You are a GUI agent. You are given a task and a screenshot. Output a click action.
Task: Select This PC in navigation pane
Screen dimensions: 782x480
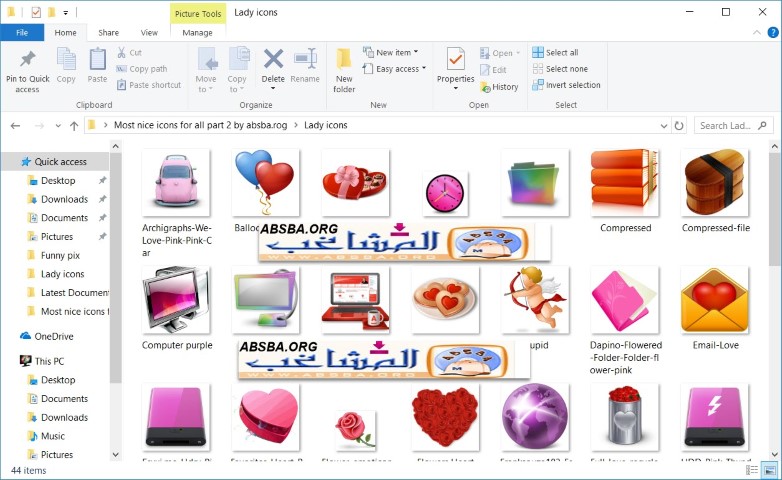click(49, 361)
